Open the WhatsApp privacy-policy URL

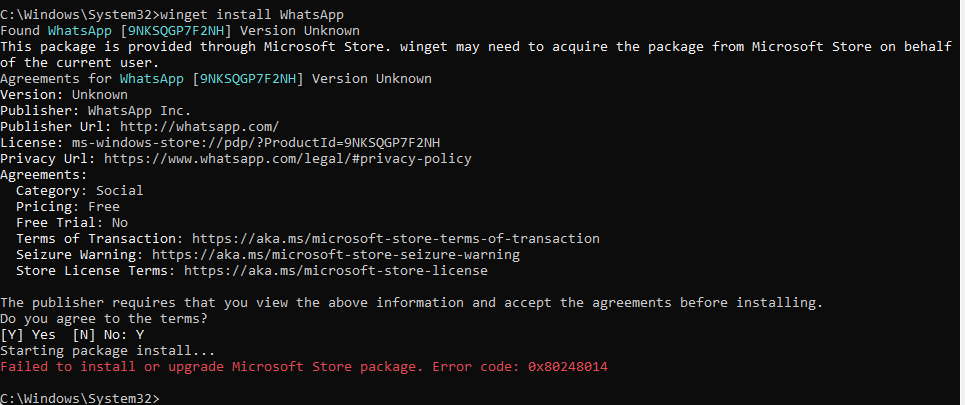click(x=287, y=159)
